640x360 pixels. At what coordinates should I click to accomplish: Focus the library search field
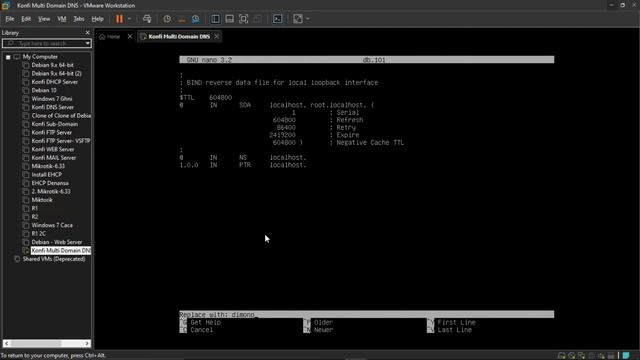click(x=44, y=43)
